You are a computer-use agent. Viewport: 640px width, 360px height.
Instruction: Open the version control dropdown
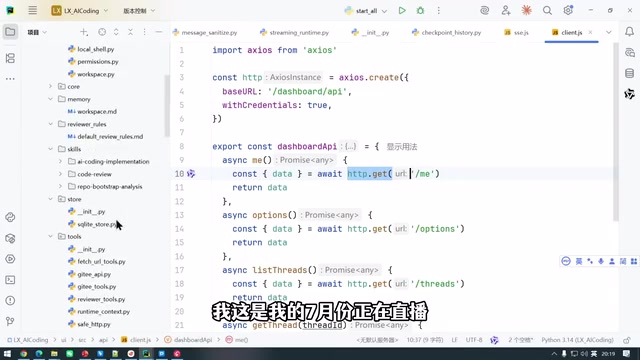click(x=139, y=11)
